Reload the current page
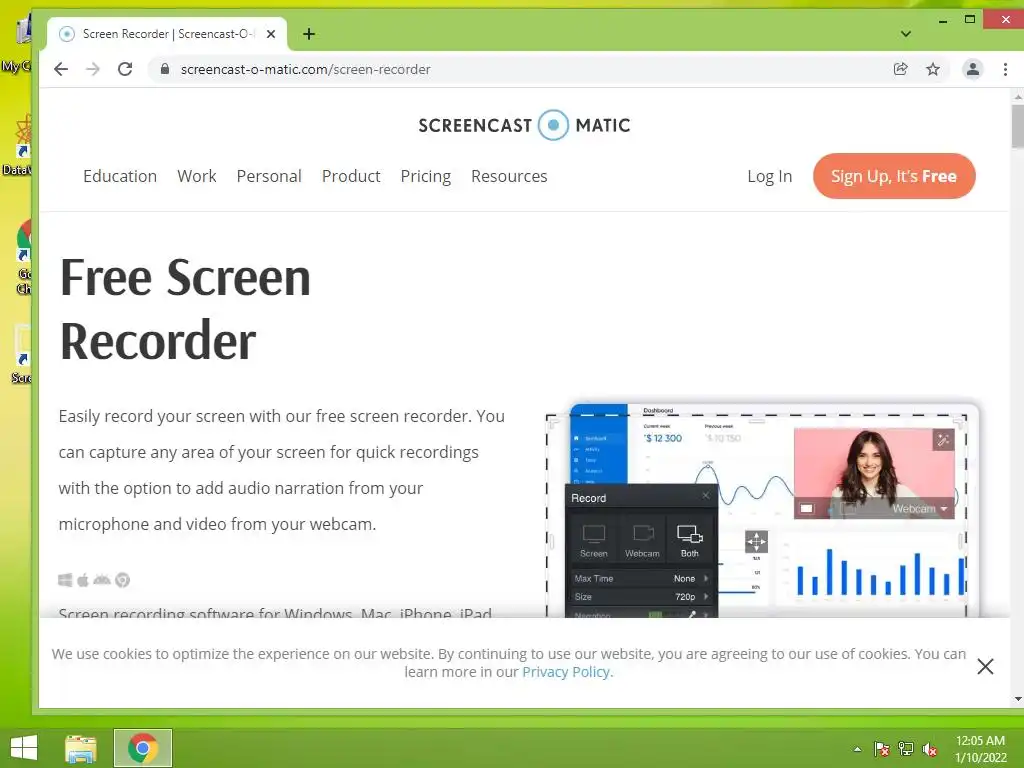The height and width of the screenshot is (768, 1024). (125, 69)
